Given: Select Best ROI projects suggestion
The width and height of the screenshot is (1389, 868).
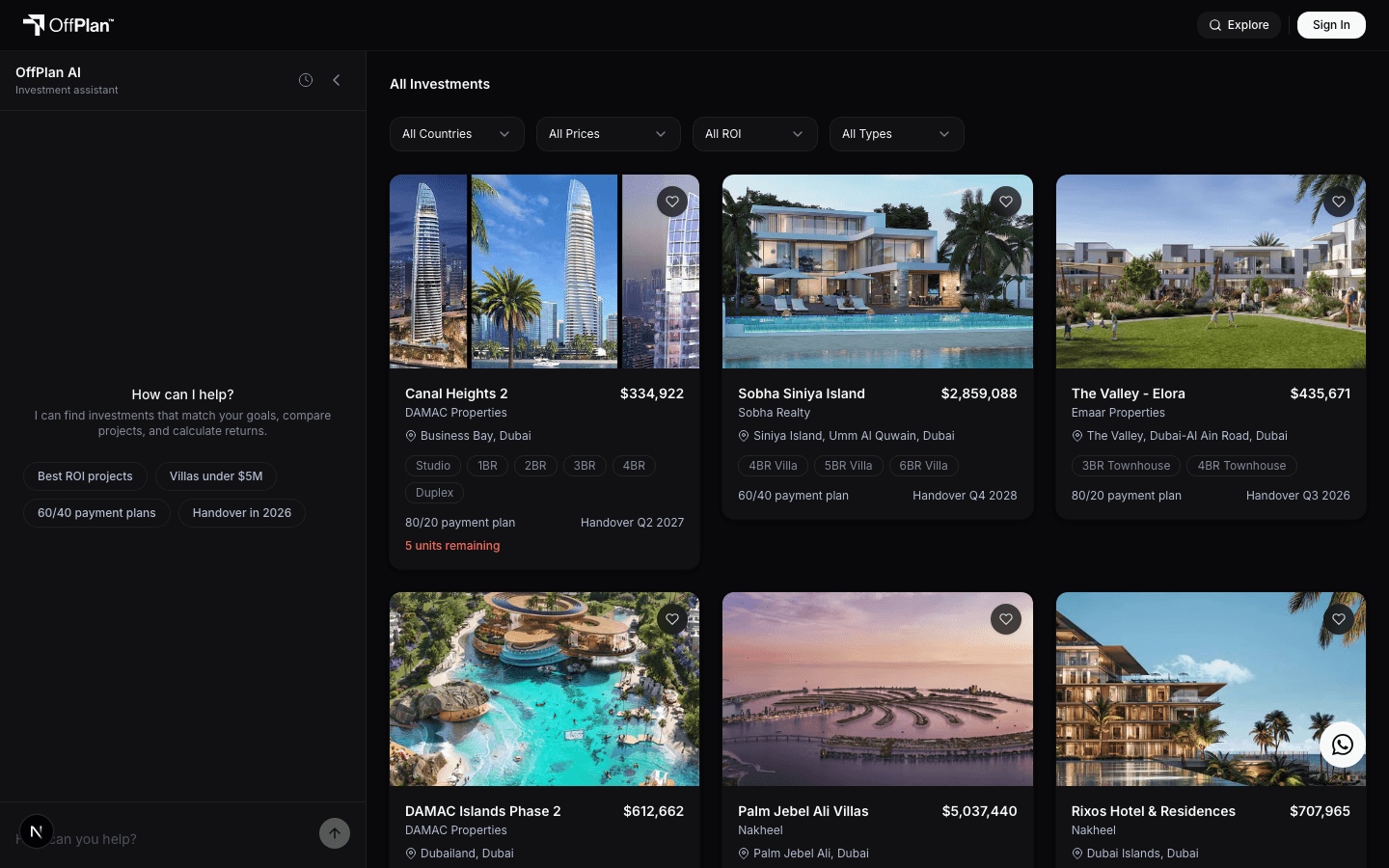Looking at the screenshot, I should (85, 476).
